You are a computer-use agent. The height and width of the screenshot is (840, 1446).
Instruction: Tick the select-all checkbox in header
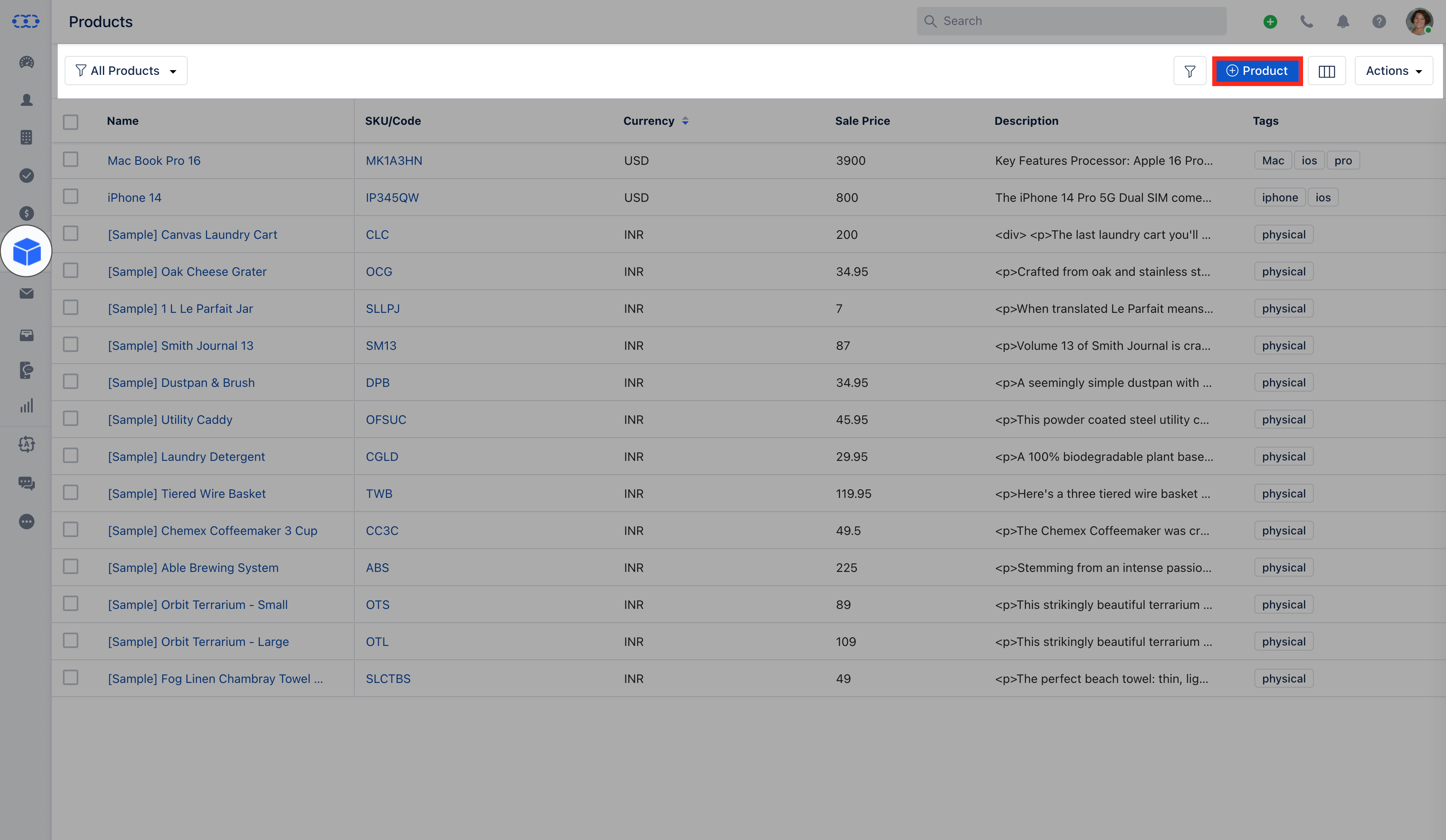coord(71,122)
